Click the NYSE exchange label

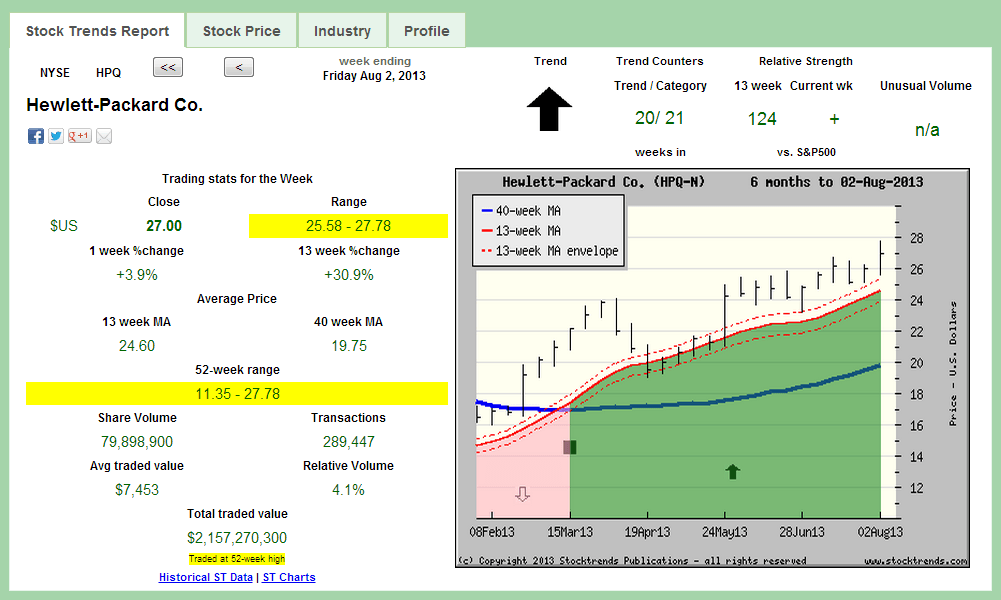pyautogui.click(x=55, y=73)
